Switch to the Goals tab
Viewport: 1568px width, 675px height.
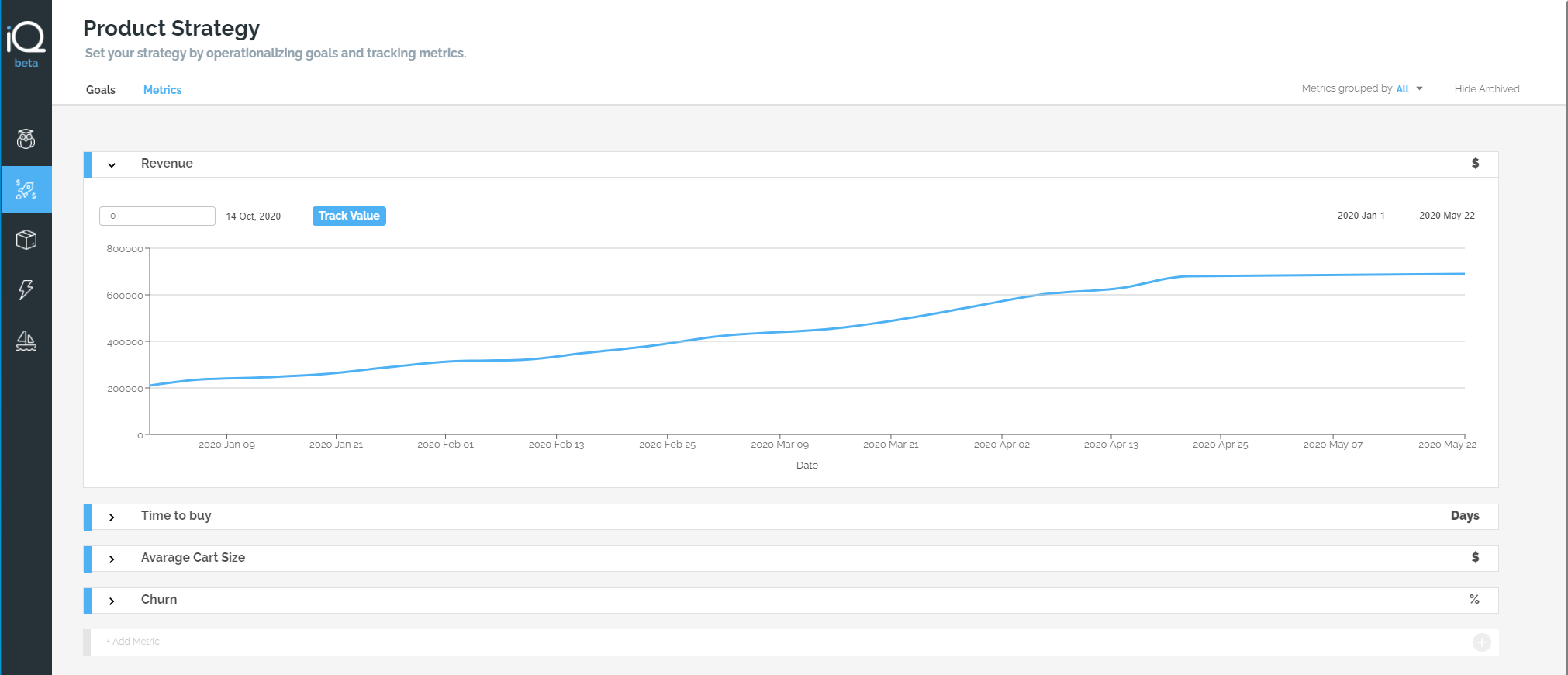click(x=101, y=90)
